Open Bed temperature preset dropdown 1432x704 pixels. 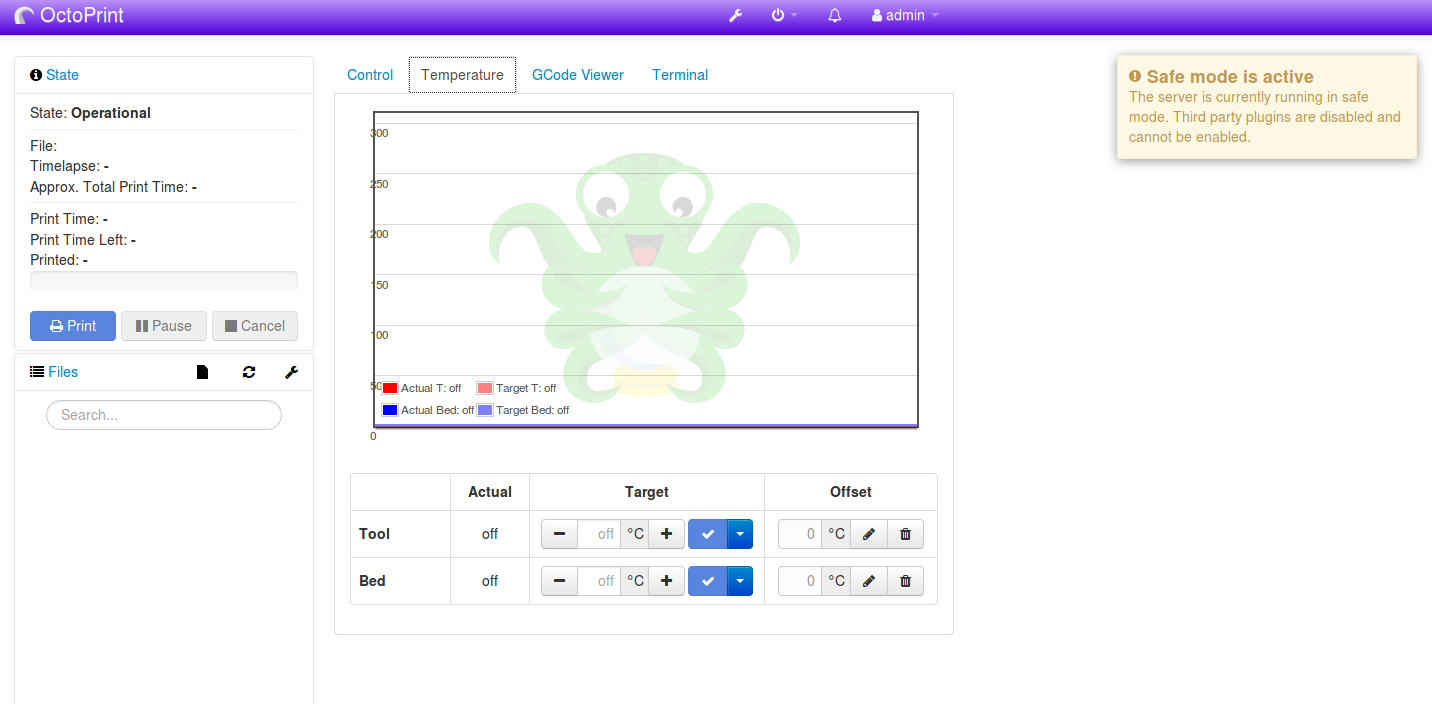tap(739, 581)
